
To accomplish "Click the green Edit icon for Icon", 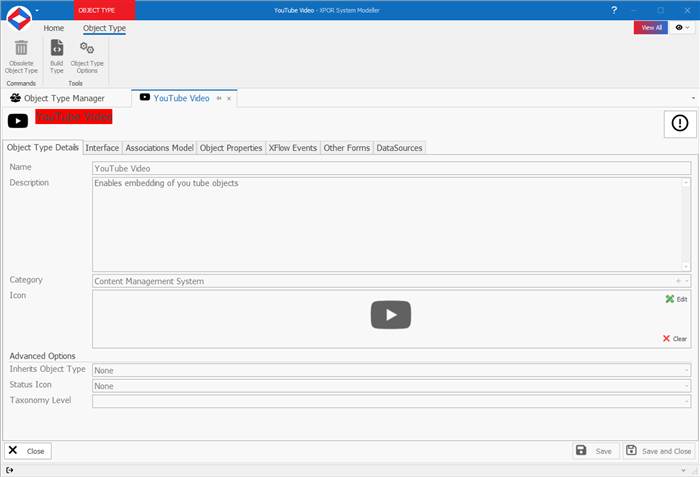I will [x=670, y=299].
